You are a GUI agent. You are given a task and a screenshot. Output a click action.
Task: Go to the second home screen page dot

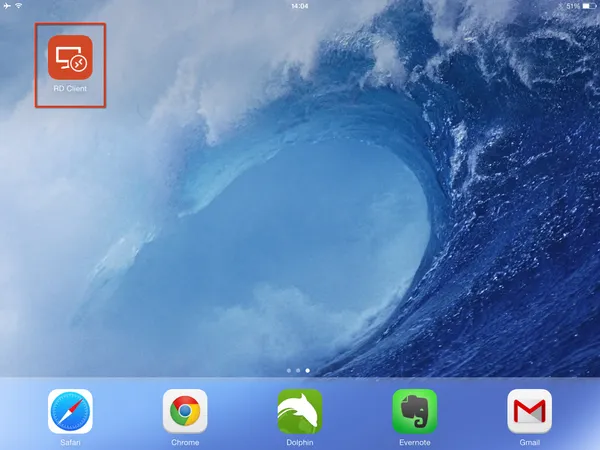pos(298,370)
